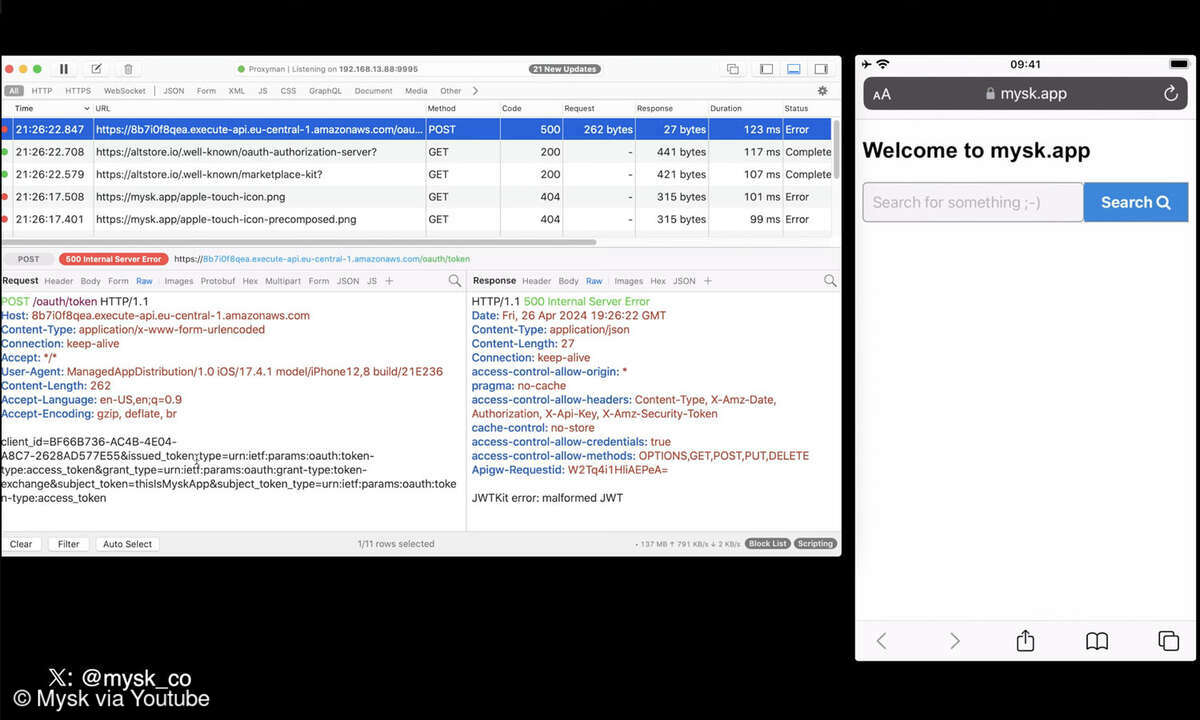The image size is (1200, 720).
Task: Click the blue Search button on mysk.app
Action: coord(1135,202)
